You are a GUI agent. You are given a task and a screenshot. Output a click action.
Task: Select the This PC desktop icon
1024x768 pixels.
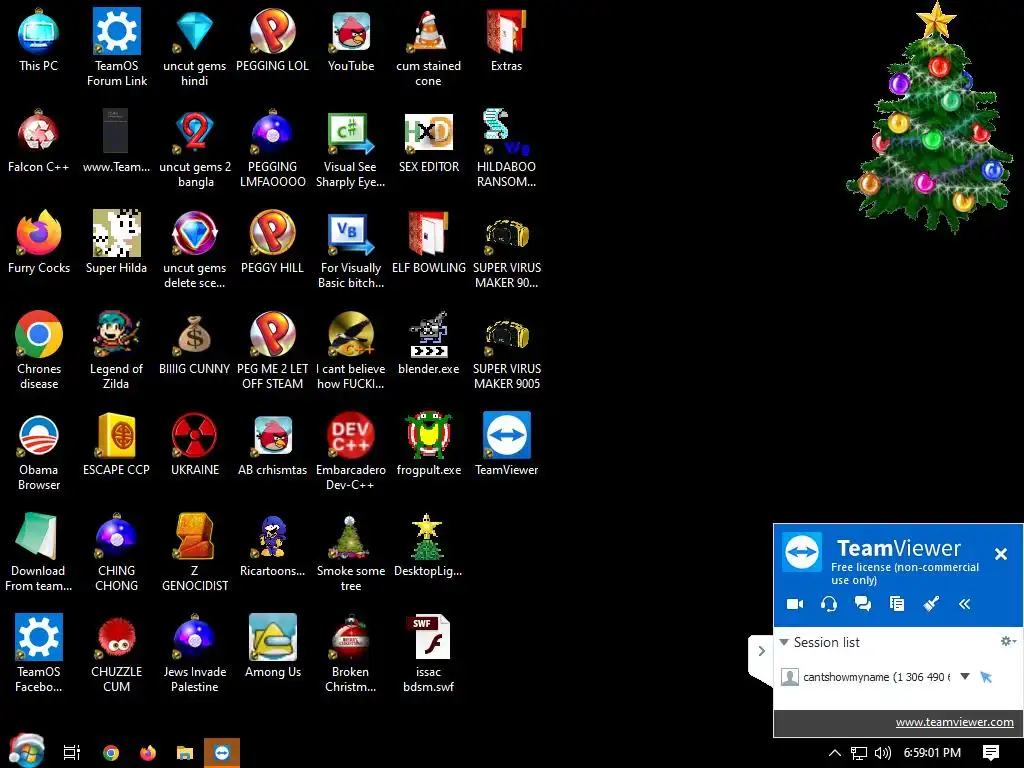coord(39,40)
